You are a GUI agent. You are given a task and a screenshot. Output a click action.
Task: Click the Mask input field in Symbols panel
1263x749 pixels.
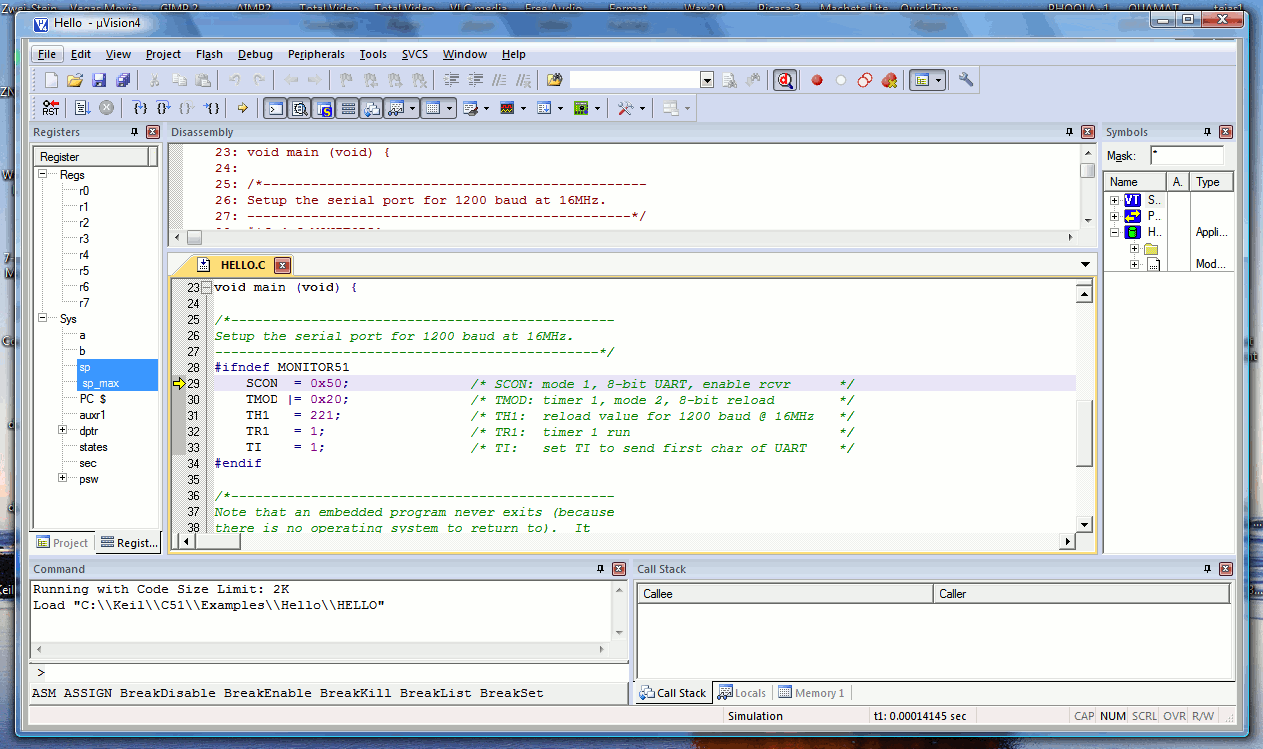point(1189,155)
